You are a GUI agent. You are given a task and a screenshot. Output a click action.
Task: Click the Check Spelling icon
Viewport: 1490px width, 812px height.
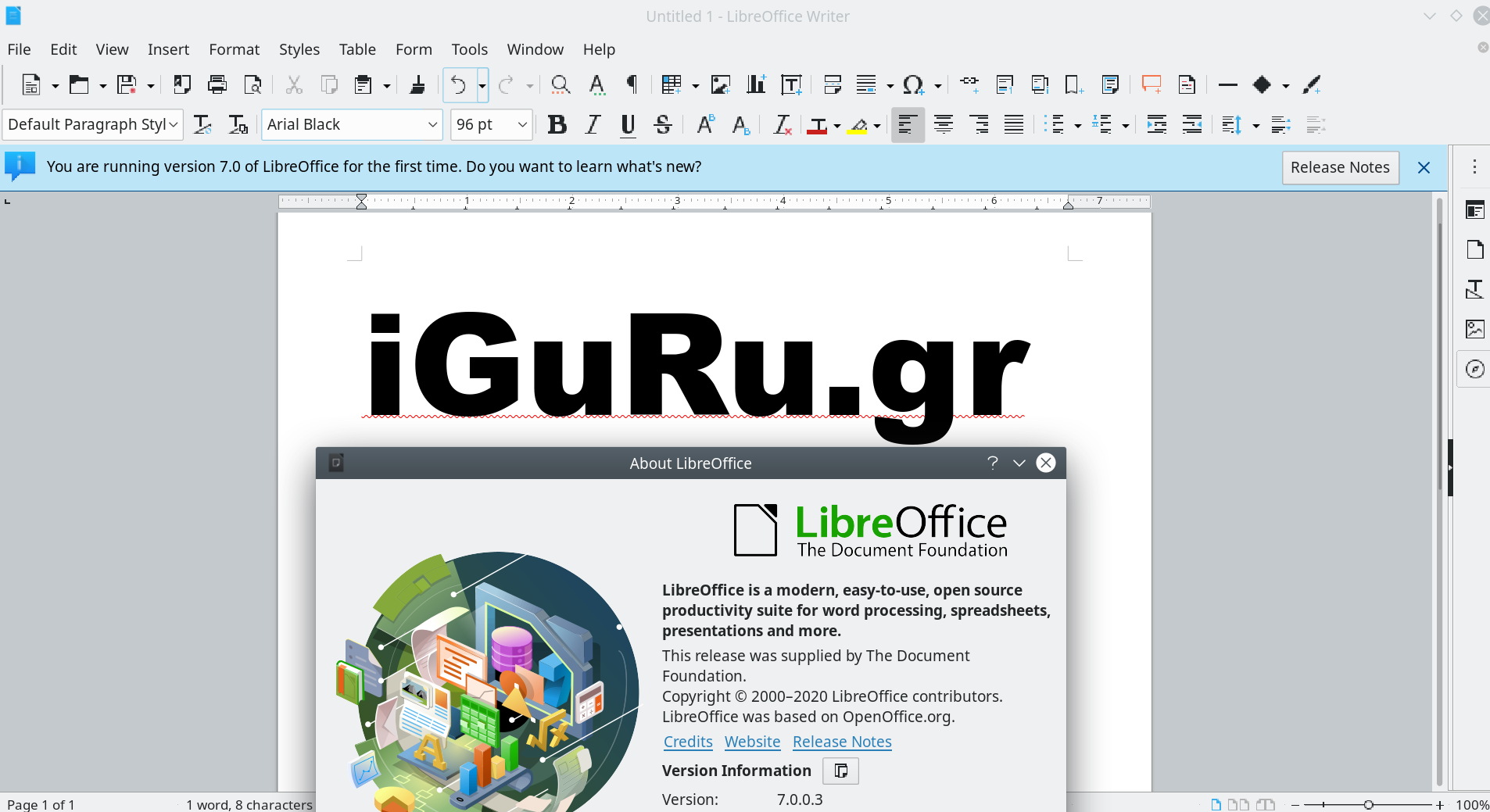tap(596, 84)
